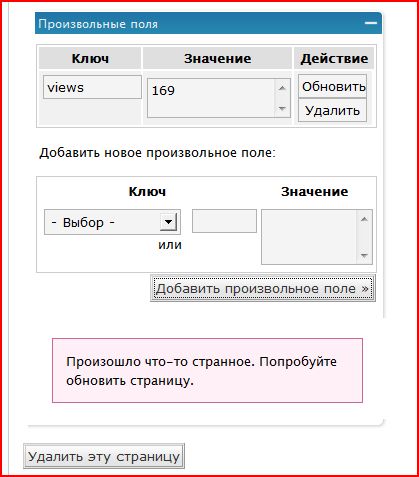Click the down arrow in the new value textarea scrollbar

tap(364, 256)
